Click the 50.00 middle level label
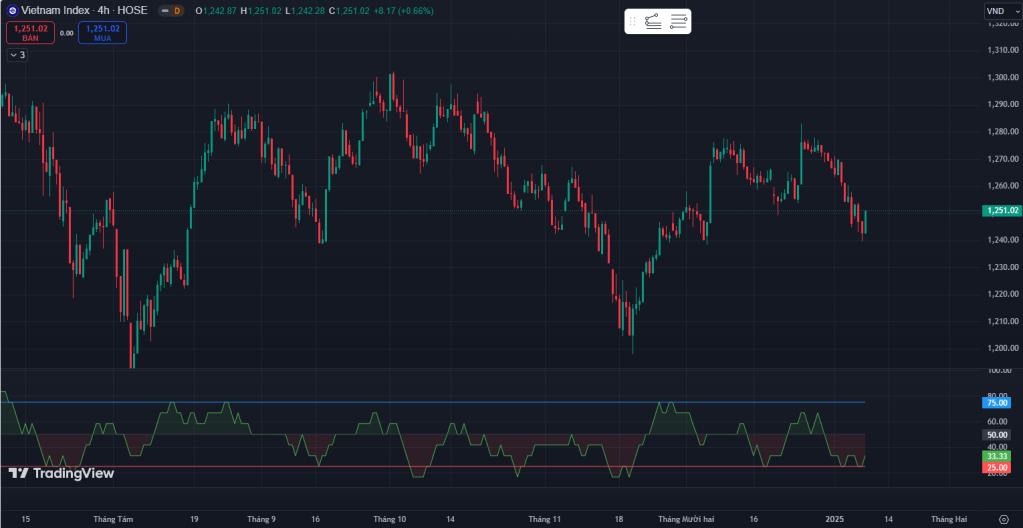The image size is (1023, 528). coord(996,435)
